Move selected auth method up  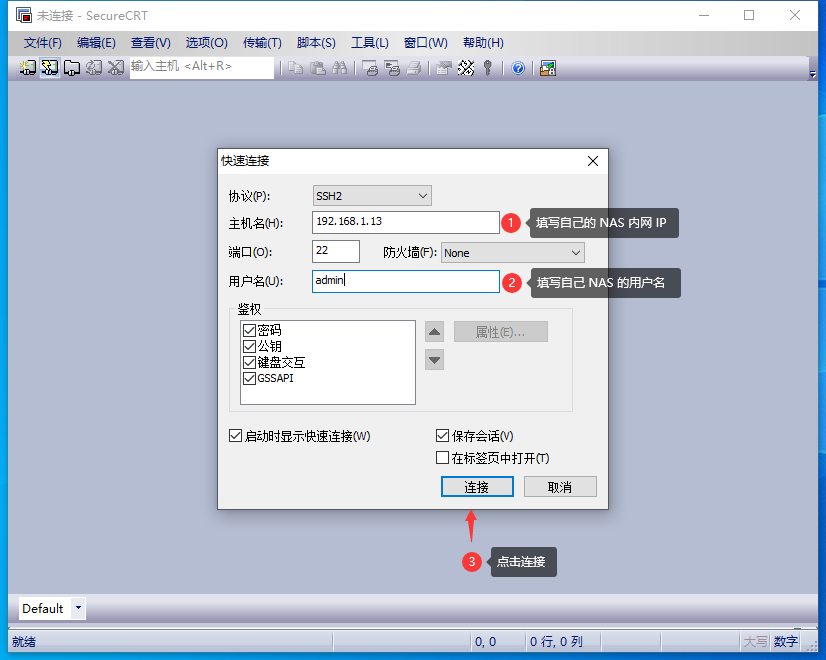coord(434,332)
